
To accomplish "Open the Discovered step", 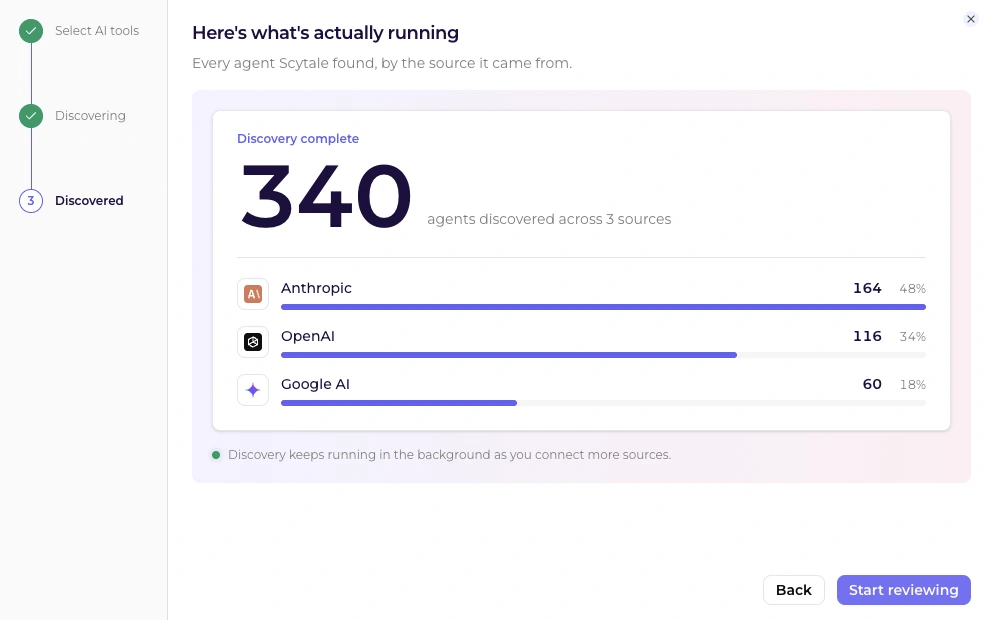I will click(89, 201).
